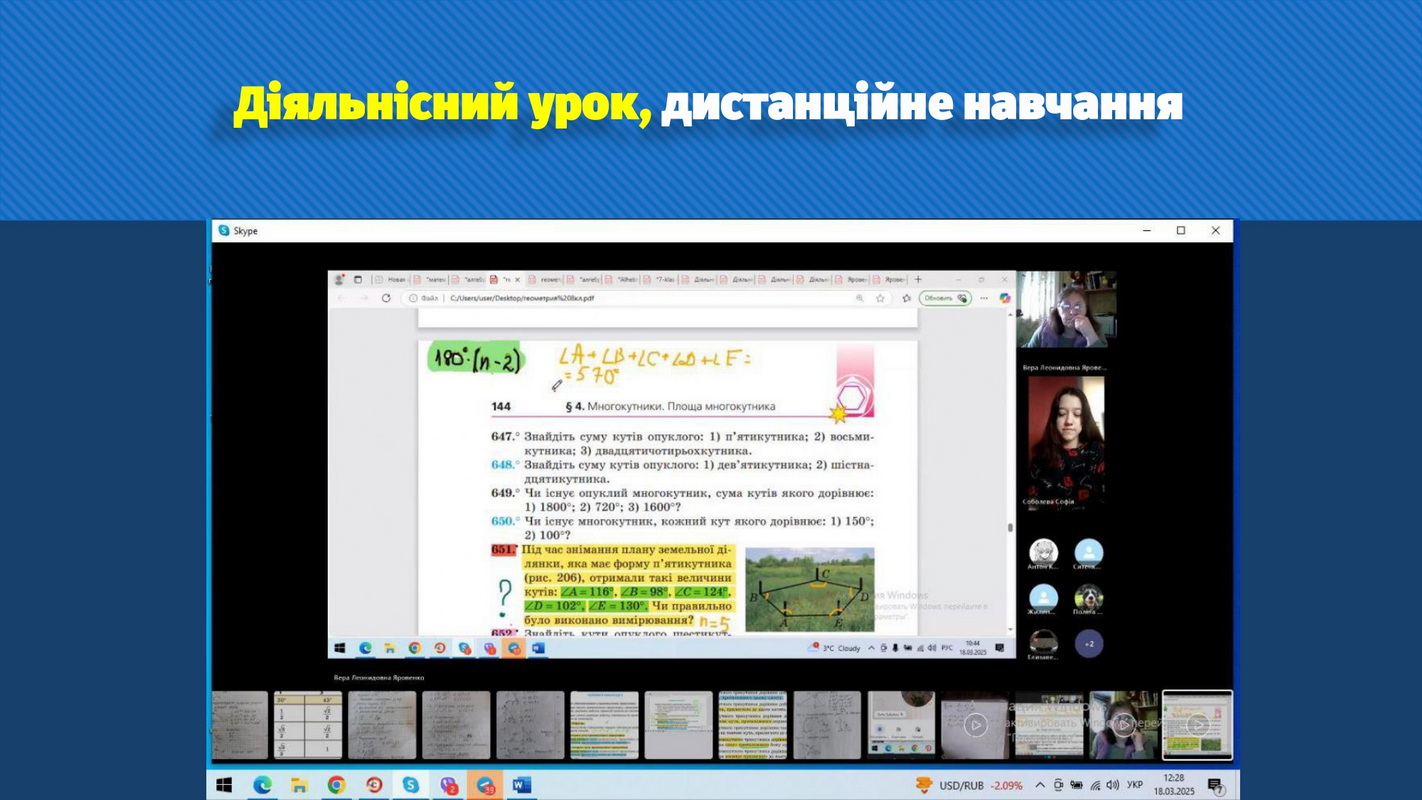Open the УКР input language switcher

(x=1135, y=785)
